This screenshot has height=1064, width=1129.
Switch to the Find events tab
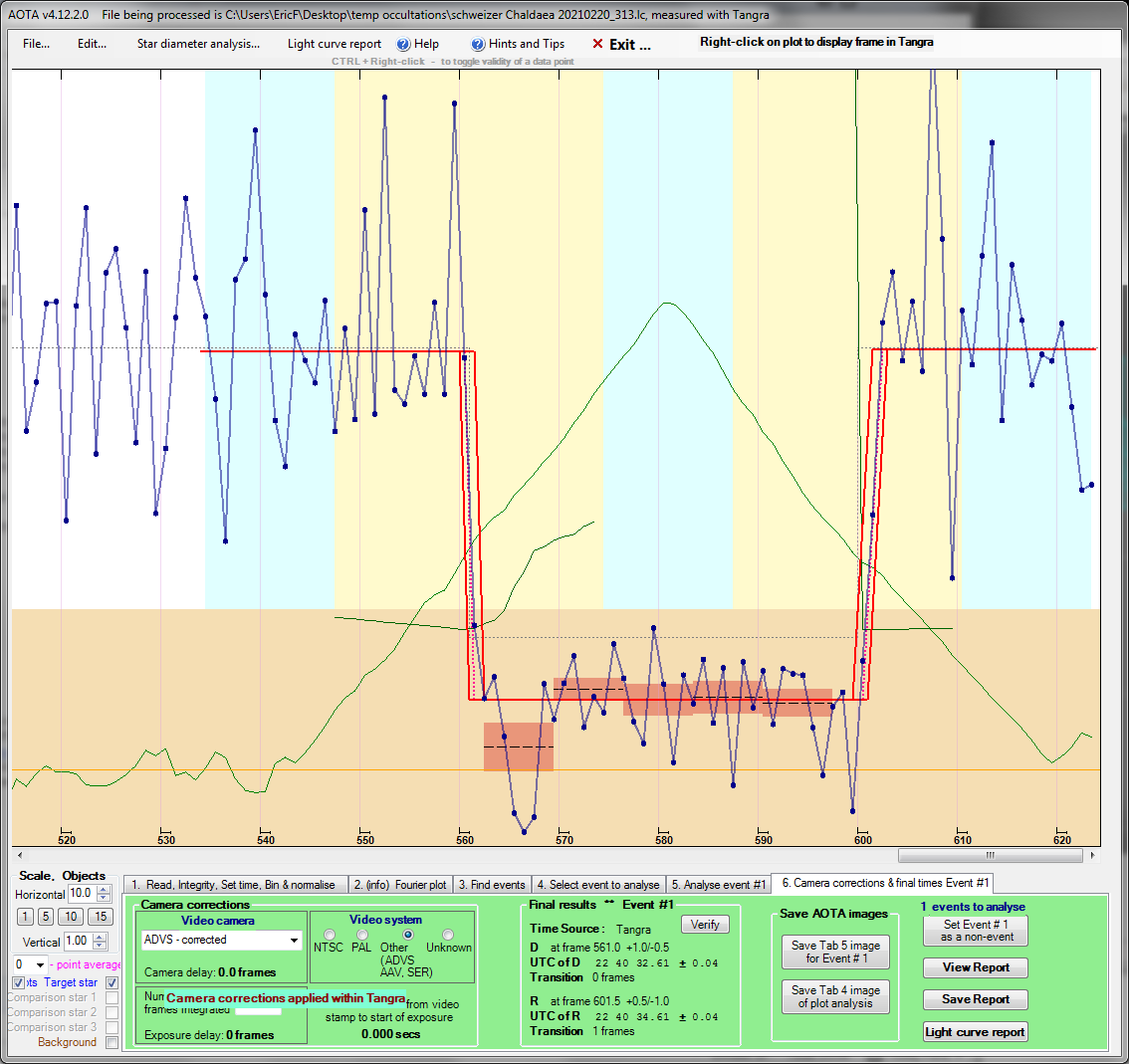pos(491,884)
